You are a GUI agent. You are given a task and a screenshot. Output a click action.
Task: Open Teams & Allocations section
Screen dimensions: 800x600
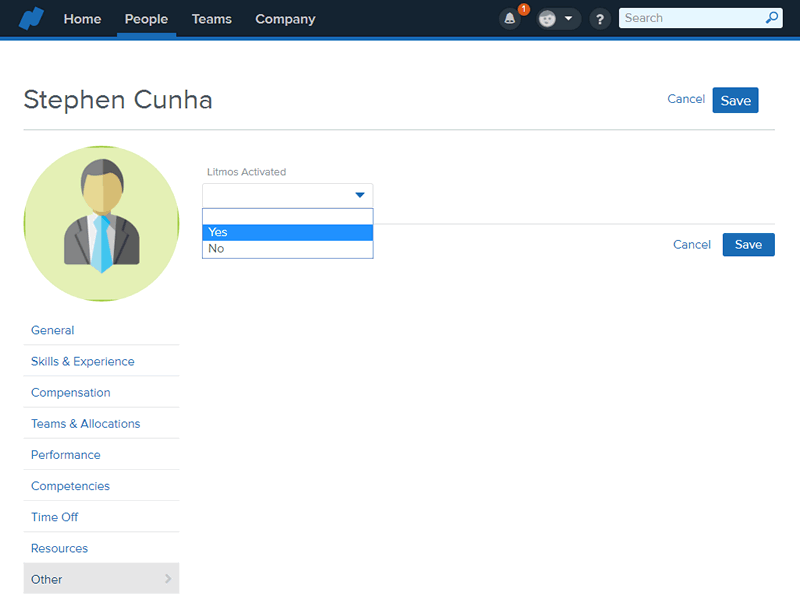click(x=85, y=423)
